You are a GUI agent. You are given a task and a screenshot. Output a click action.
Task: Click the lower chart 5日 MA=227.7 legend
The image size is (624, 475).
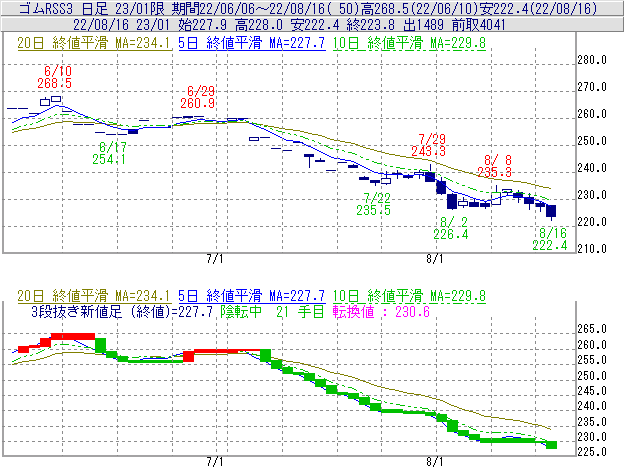tap(252, 296)
